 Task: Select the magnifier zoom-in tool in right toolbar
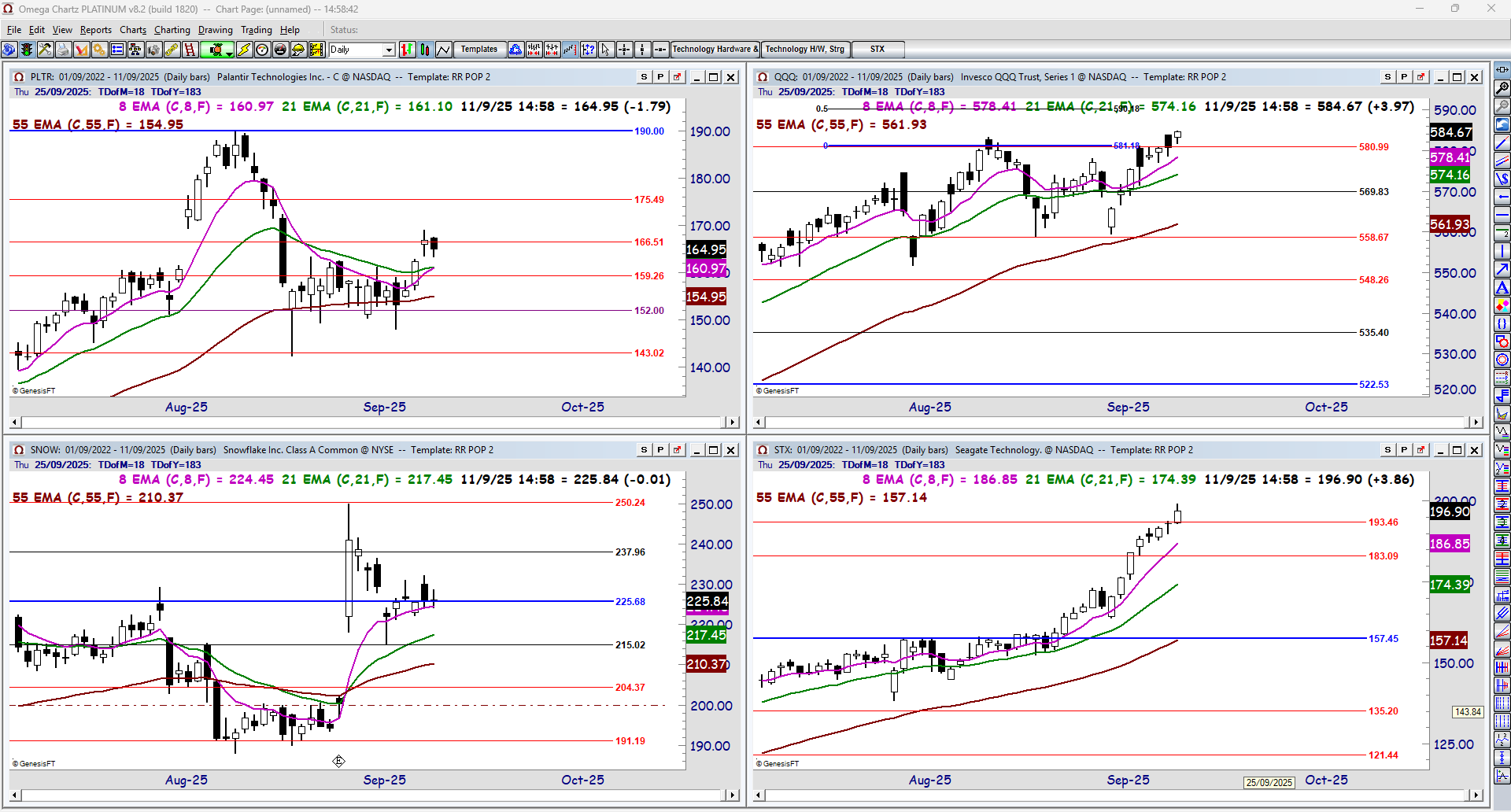[1502, 88]
